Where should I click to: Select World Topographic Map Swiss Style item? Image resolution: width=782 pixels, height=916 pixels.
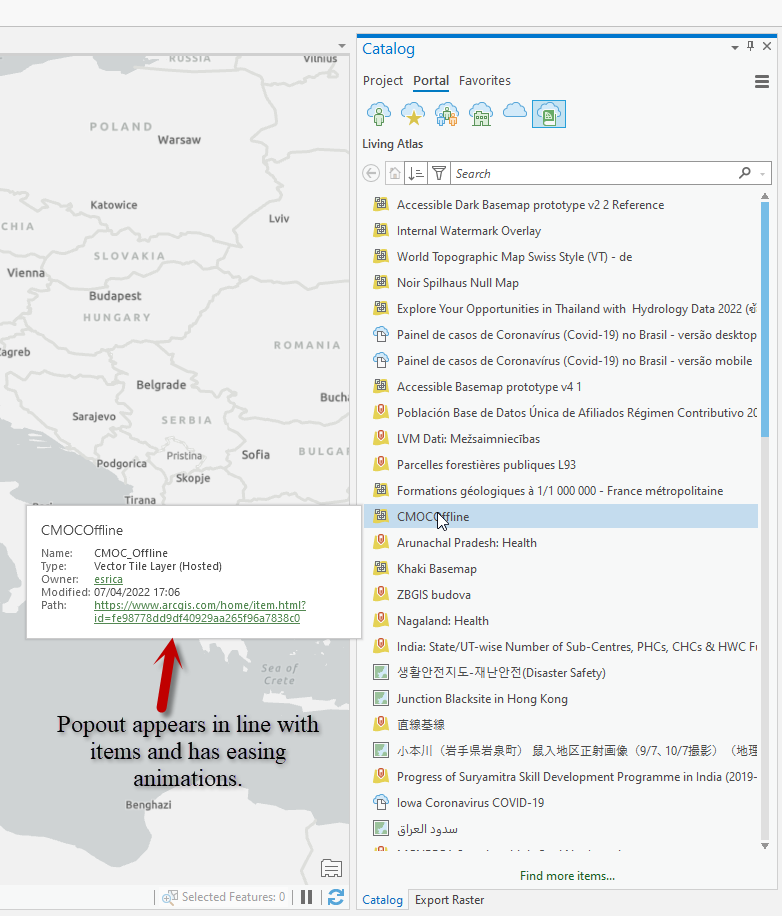[x=561, y=257]
